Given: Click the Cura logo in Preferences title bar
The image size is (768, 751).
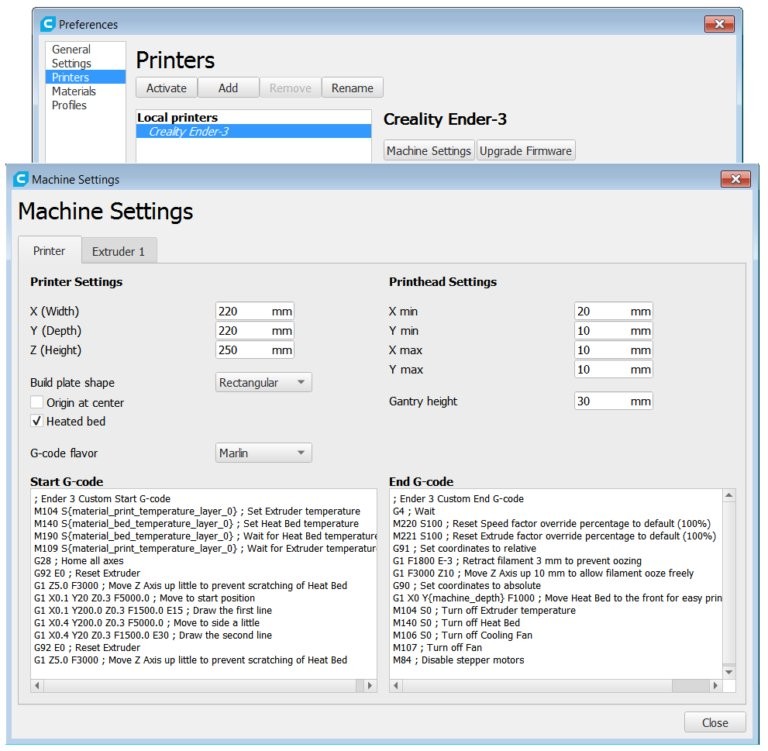Looking at the screenshot, I should 48,24.
